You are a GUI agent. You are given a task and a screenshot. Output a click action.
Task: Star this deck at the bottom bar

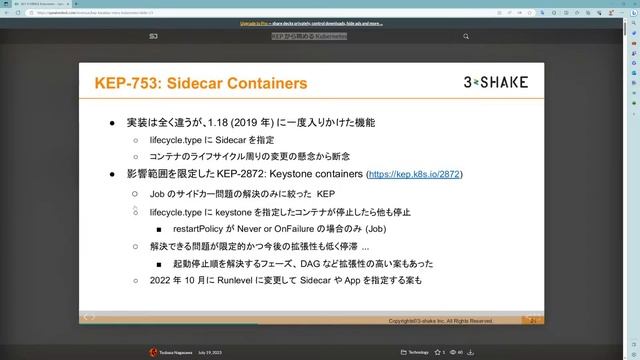click(x=438, y=352)
